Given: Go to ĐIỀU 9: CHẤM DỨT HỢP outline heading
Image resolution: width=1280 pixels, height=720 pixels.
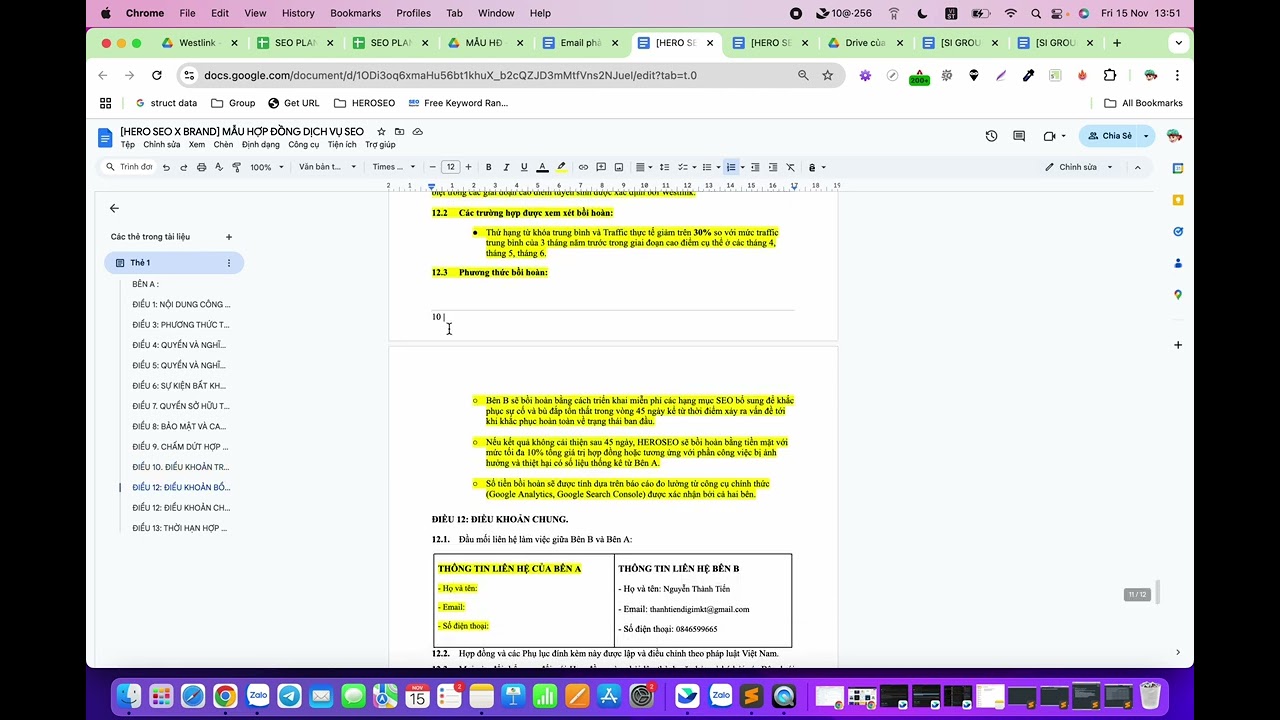Looking at the screenshot, I should coord(180,447).
